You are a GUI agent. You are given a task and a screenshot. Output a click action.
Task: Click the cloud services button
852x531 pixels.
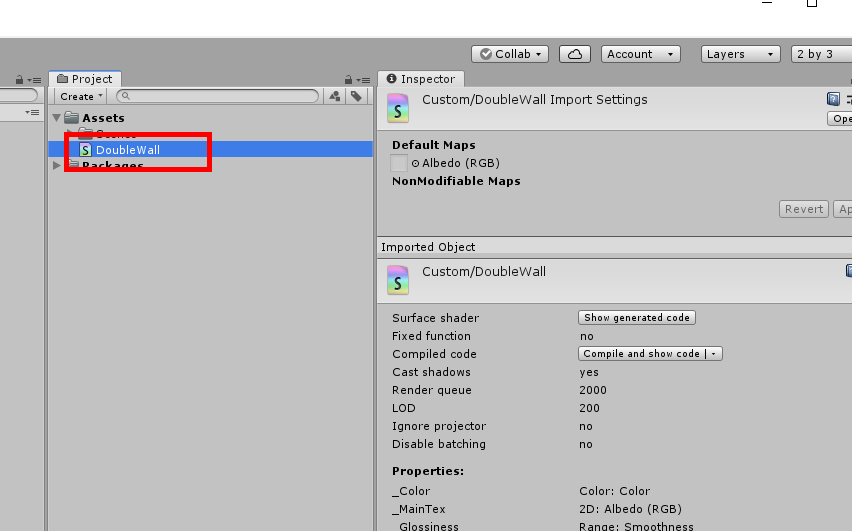(575, 54)
